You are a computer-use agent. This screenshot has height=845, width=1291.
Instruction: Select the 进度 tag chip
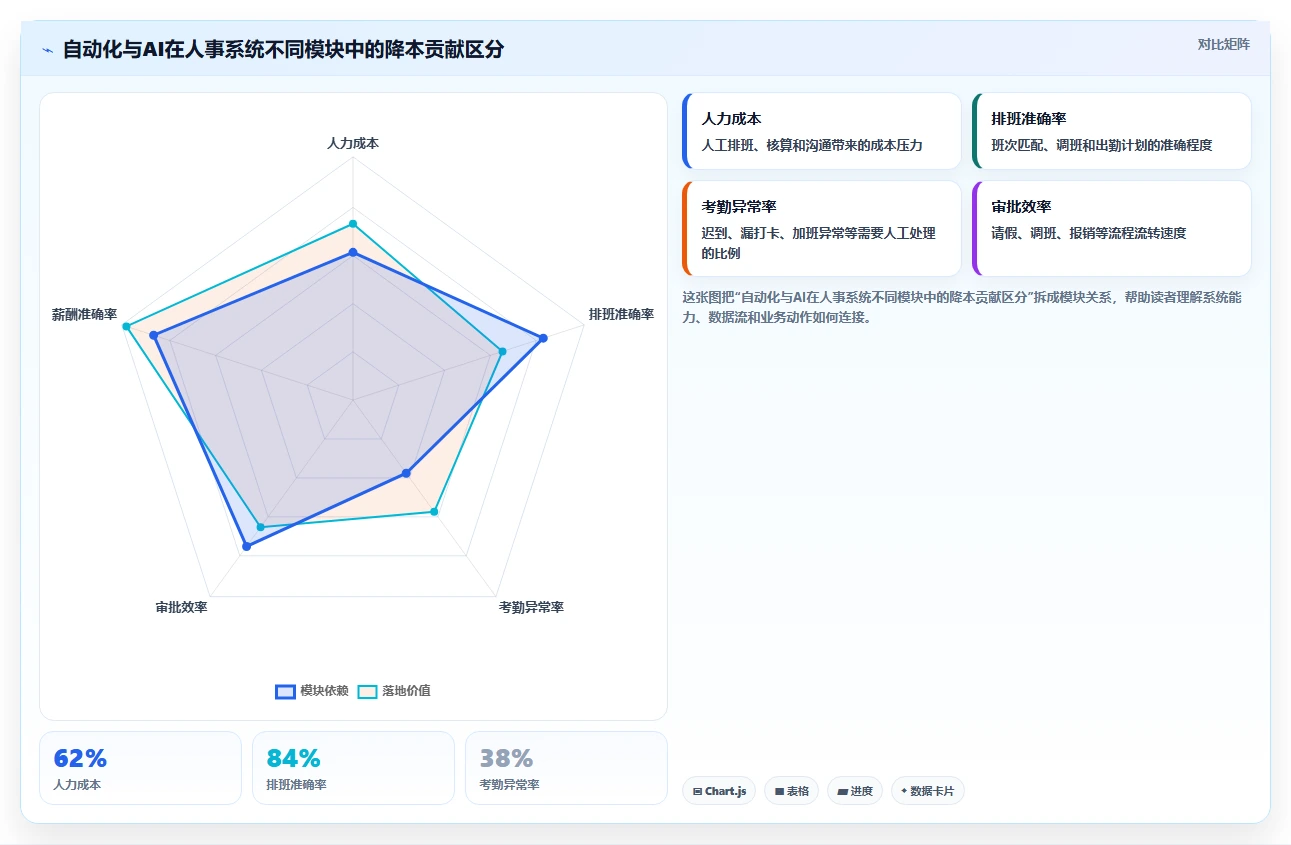855,791
